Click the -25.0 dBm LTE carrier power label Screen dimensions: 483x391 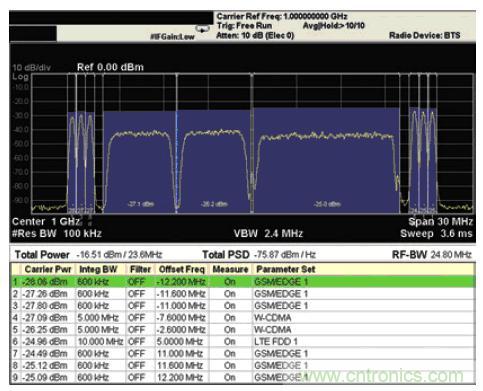coord(327,204)
